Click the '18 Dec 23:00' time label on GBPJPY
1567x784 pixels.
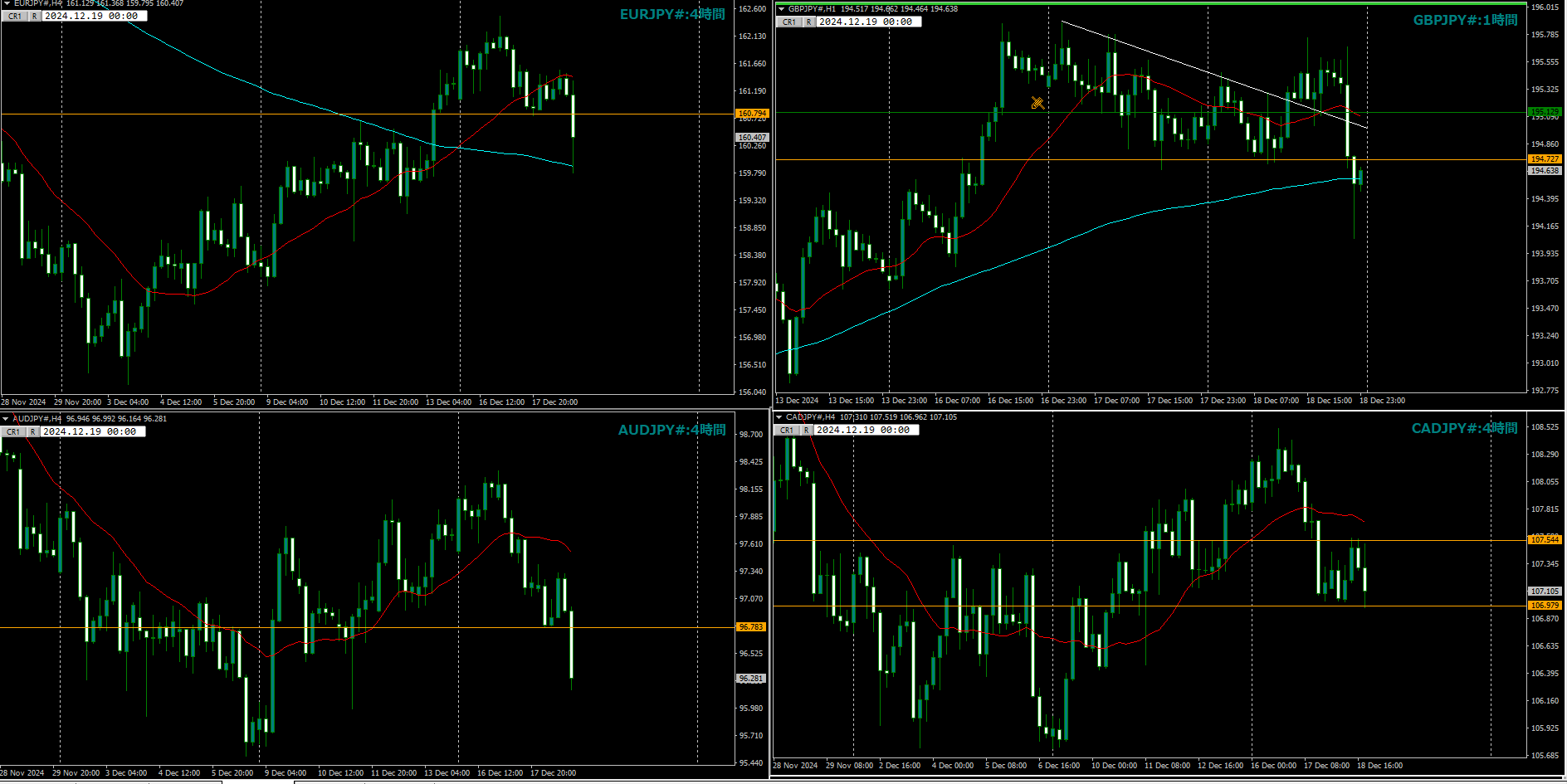tap(1382, 401)
